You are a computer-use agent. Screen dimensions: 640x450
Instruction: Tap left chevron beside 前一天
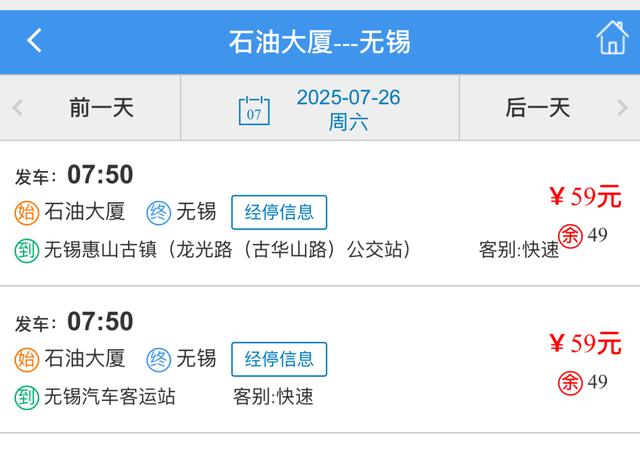tap(18, 108)
